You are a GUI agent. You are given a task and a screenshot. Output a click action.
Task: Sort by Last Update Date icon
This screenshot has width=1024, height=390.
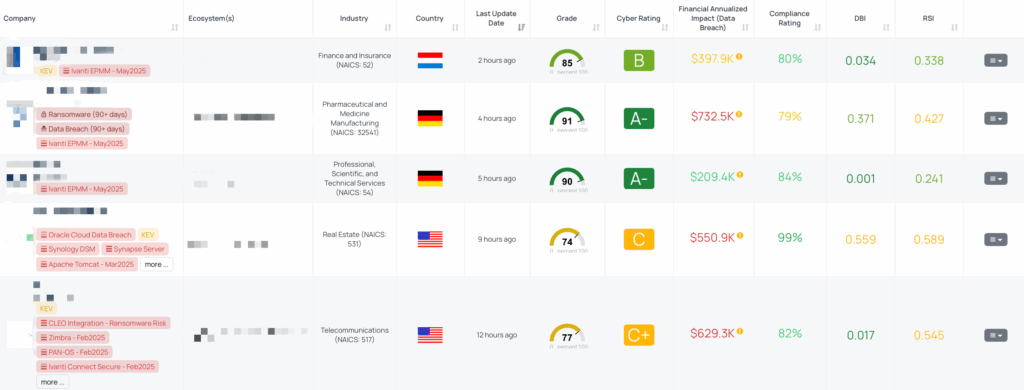click(x=521, y=27)
